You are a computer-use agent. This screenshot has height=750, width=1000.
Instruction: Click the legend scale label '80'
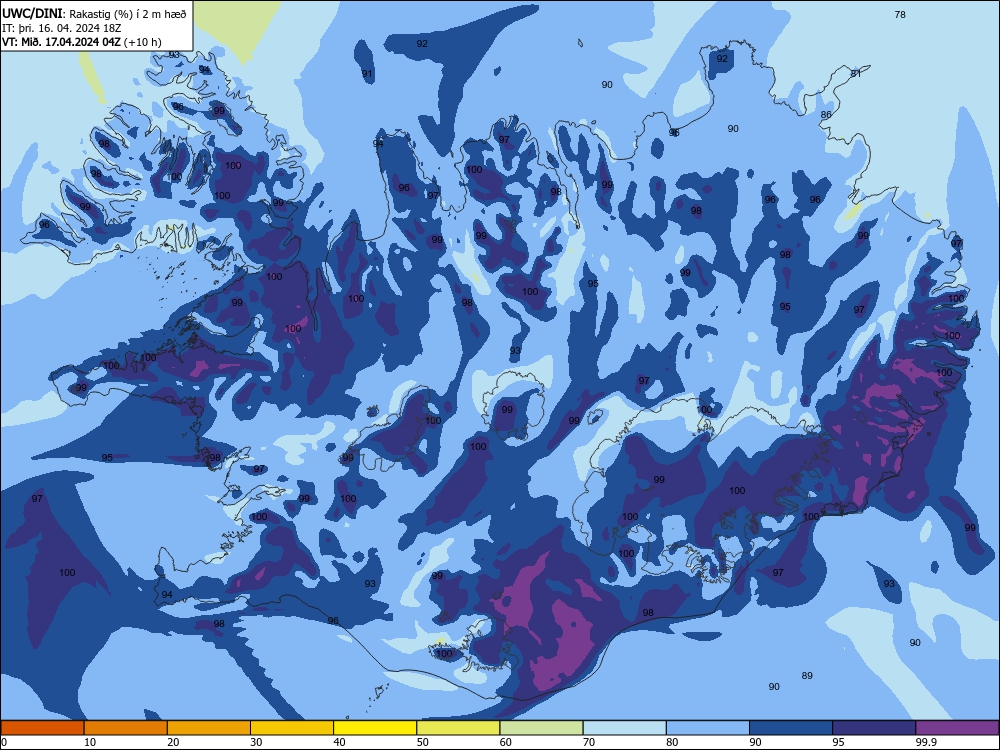pos(672,742)
